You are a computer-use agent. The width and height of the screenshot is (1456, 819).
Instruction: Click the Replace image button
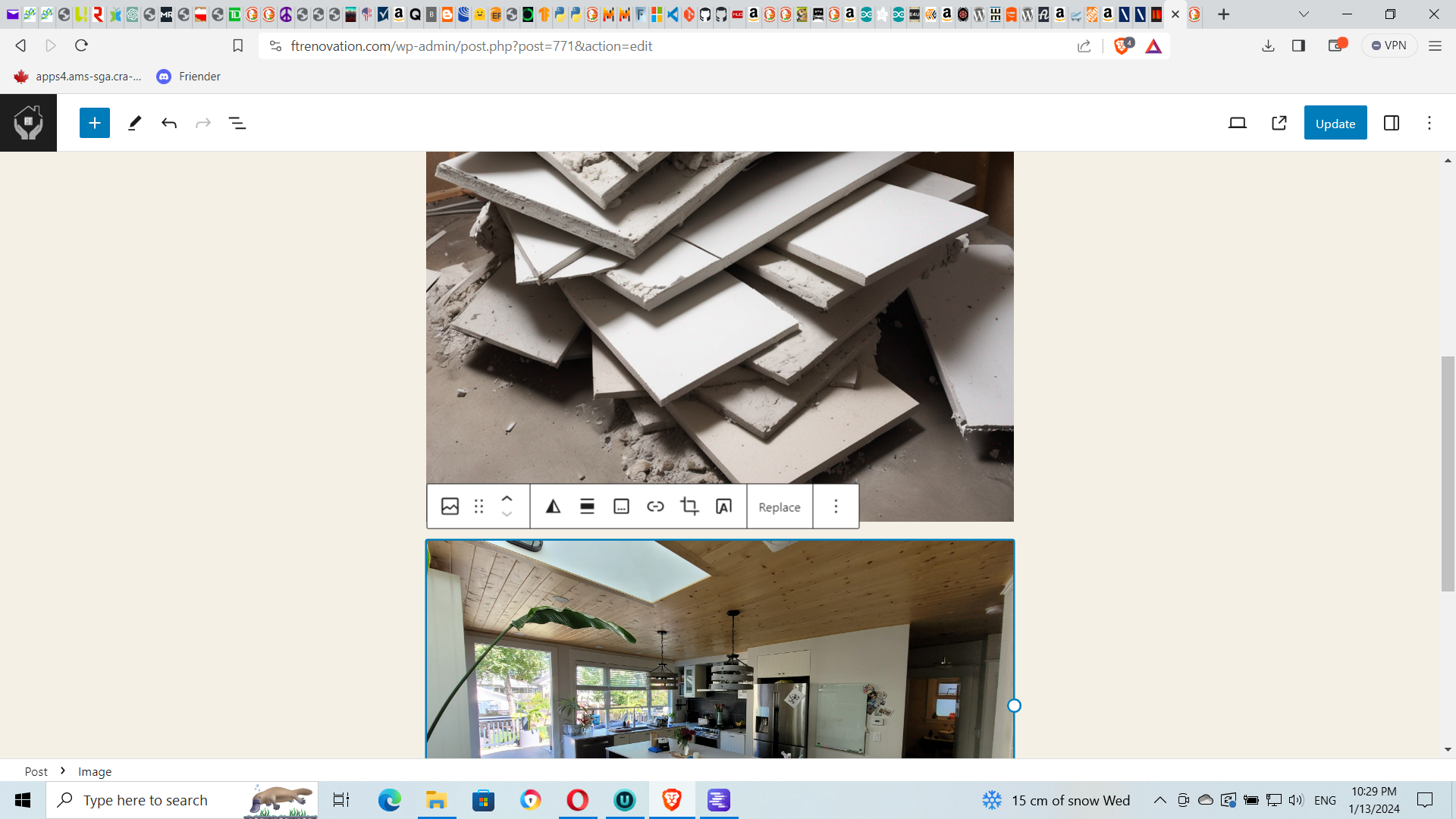[779, 507]
